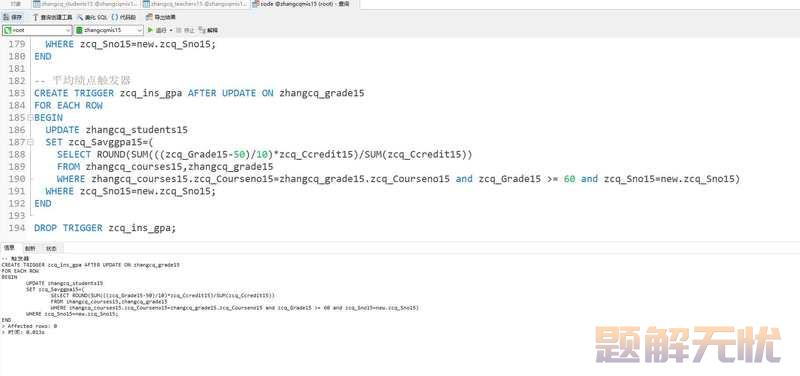Click 'Affected rows: 0' in the message output
This screenshot has height=376, width=800.
(x=30, y=325)
